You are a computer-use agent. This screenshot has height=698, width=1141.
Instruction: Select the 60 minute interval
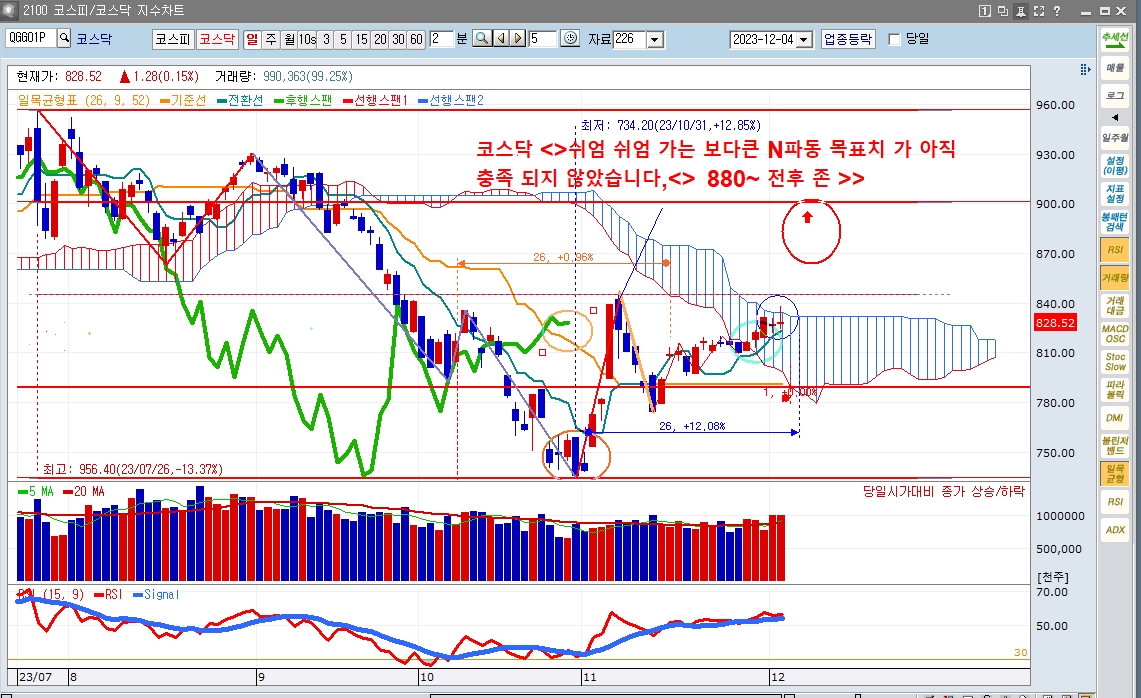click(416, 39)
